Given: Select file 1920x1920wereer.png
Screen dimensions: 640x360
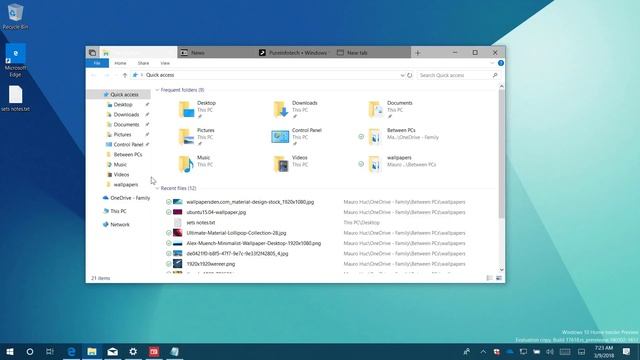Looking at the screenshot, I should coord(211,264).
